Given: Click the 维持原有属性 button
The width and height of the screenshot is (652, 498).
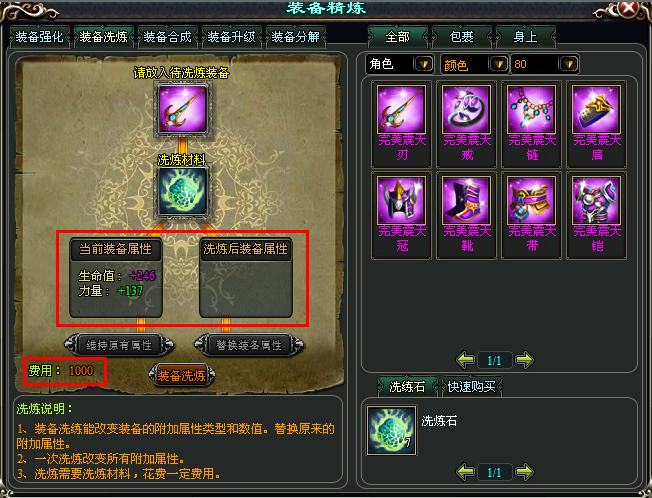Looking at the screenshot, I should point(119,345).
